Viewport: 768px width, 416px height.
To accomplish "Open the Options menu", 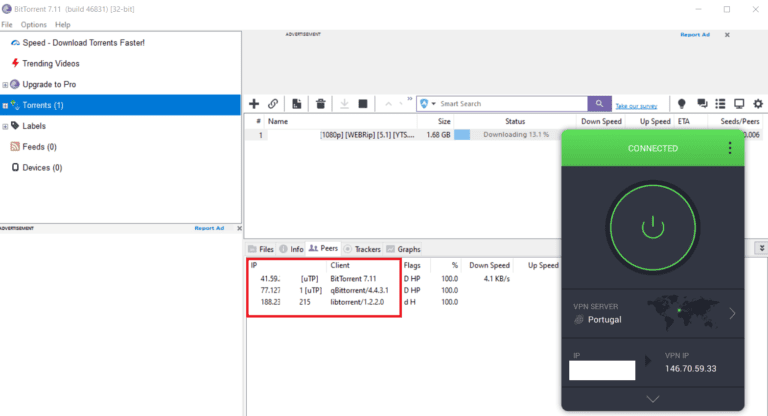I will 33,24.
